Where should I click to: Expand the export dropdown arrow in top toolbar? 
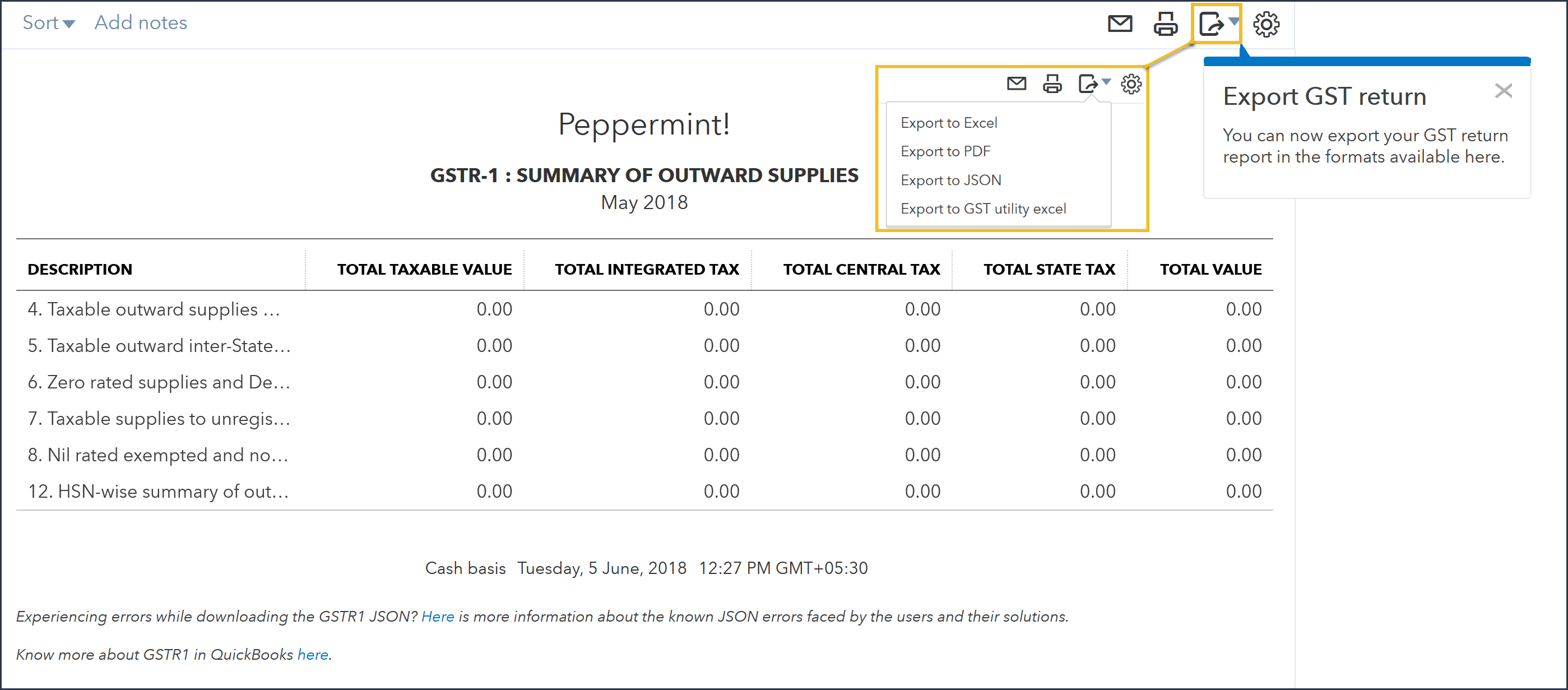pyautogui.click(x=1233, y=21)
